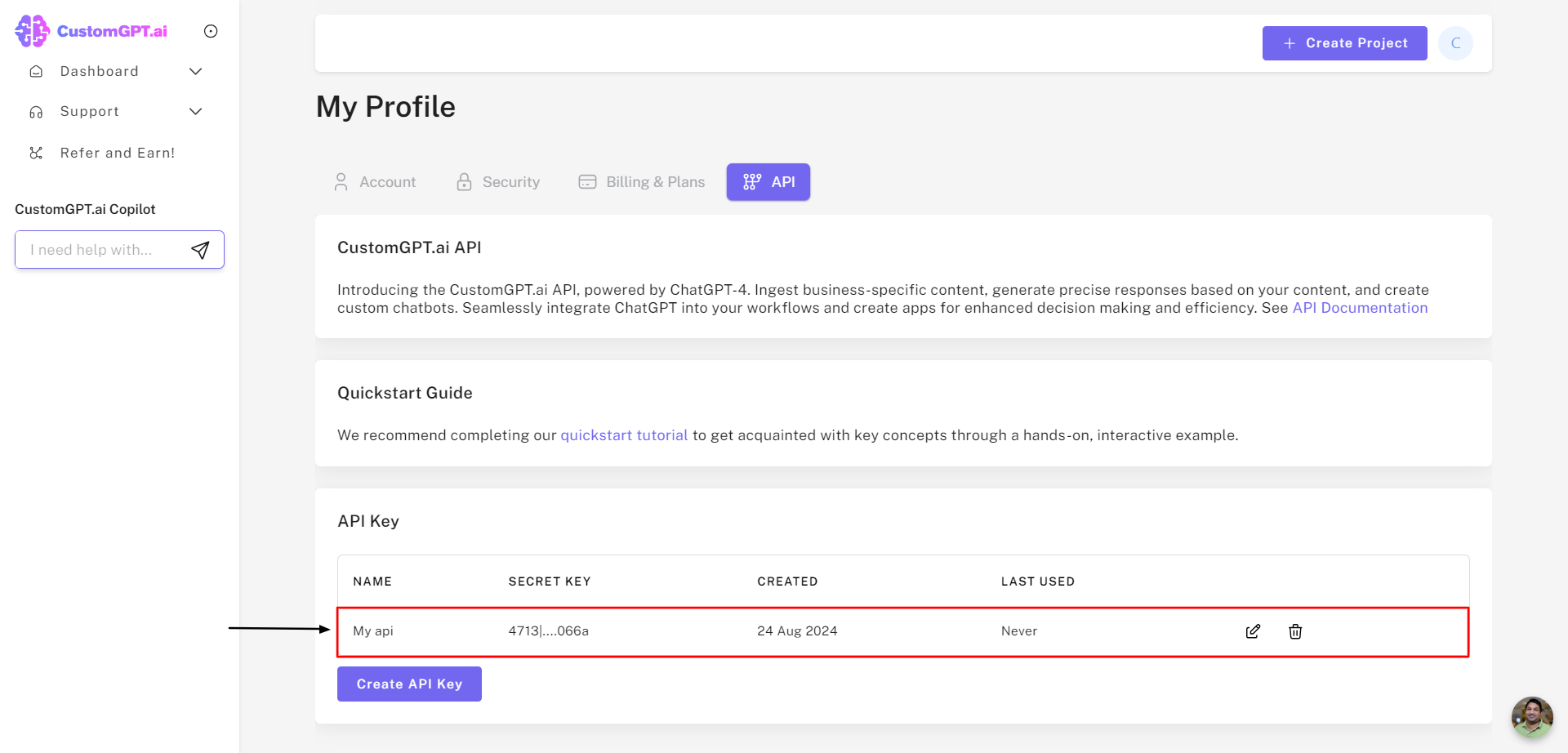Image resolution: width=1568 pixels, height=753 pixels.
Task: Click the 'My Profile' page heading
Action: [x=385, y=107]
